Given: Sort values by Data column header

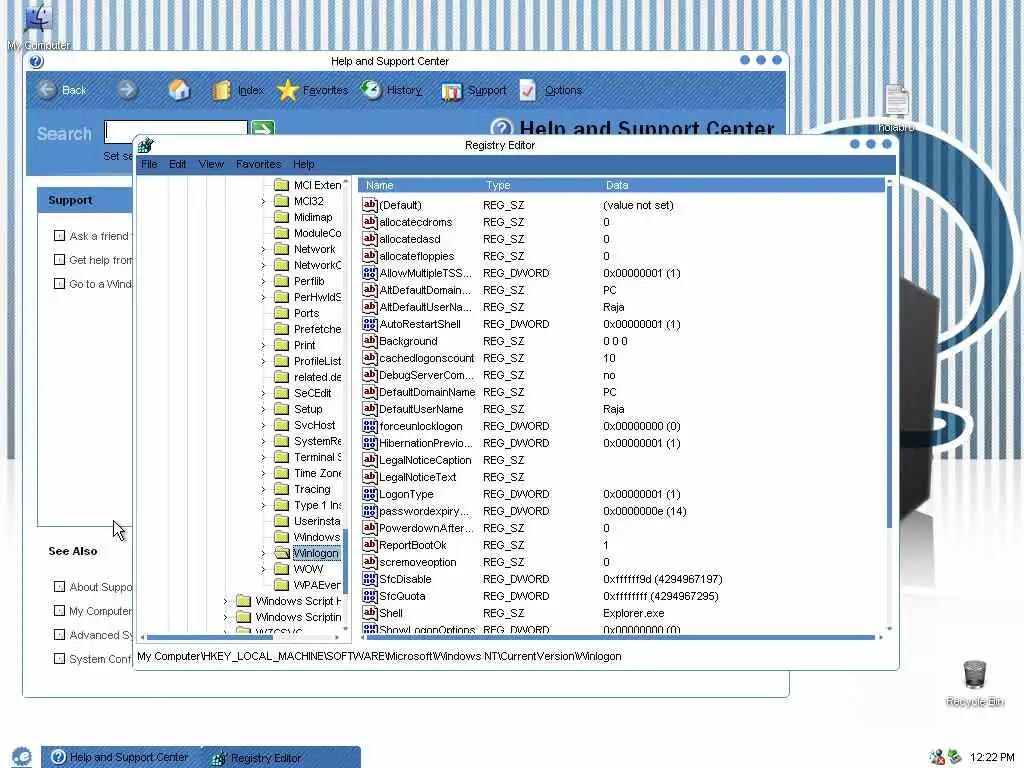Looking at the screenshot, I should click(741, 185).
